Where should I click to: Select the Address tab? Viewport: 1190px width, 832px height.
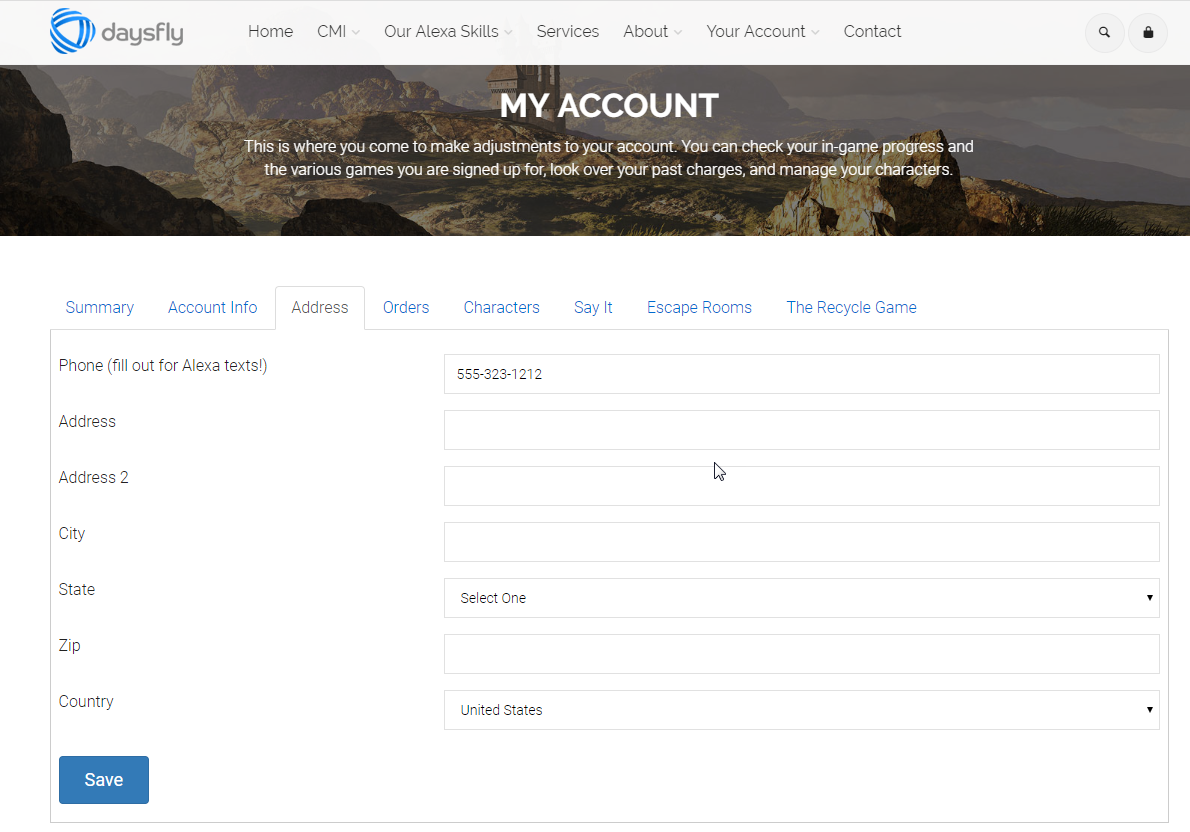(x=320, y=307)
